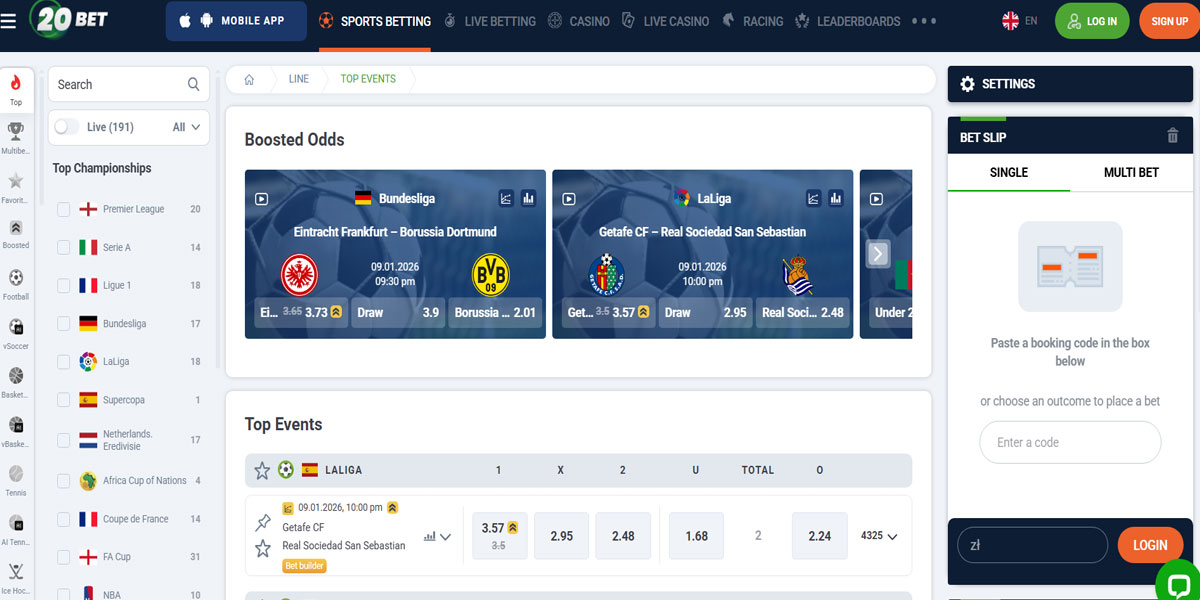This screenshot has width=1200, height=600.
Task: Favorite the LaLiga league with star icon
Action: pyautogui.click(x=262, y=470)
